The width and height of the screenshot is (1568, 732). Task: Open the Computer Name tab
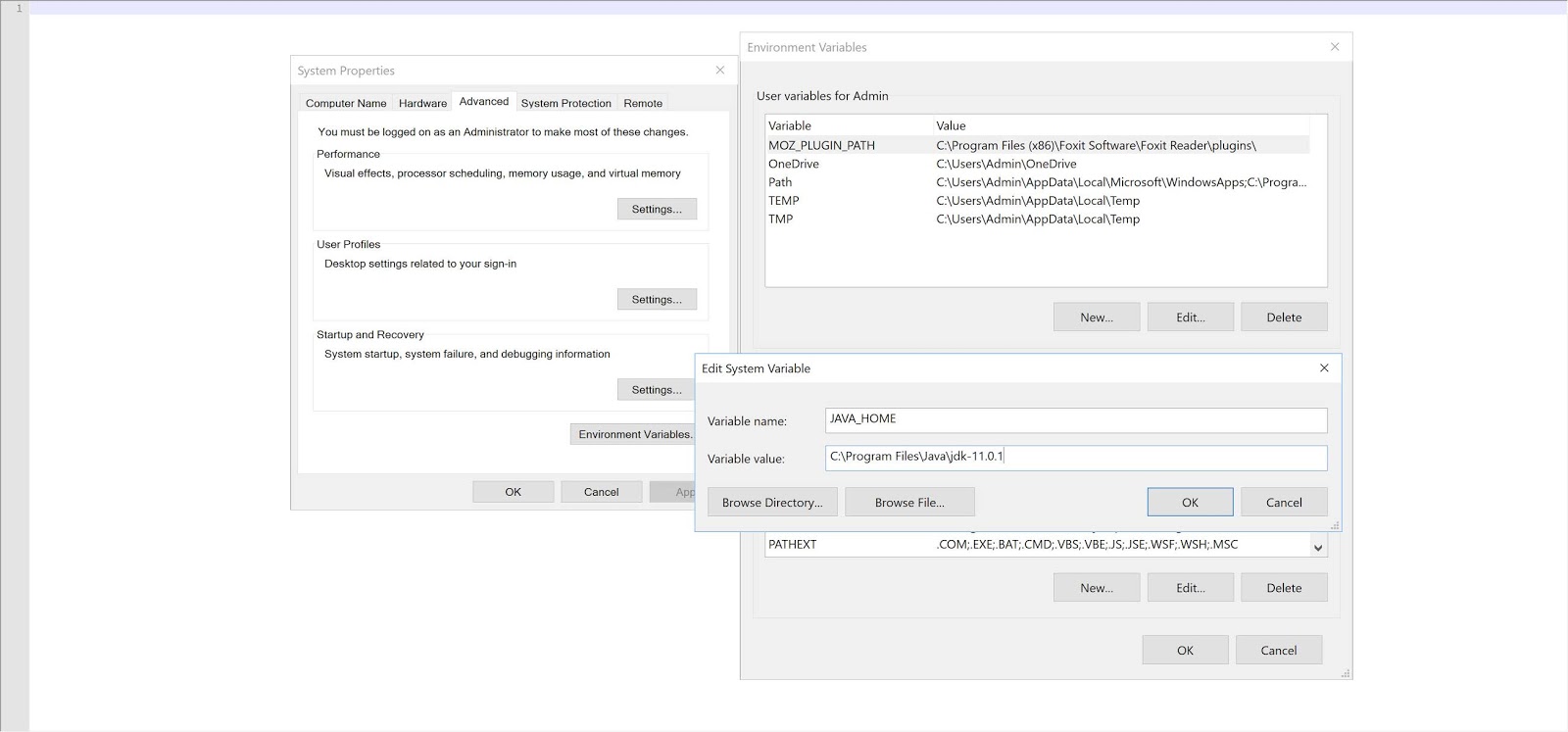(346, 103)
